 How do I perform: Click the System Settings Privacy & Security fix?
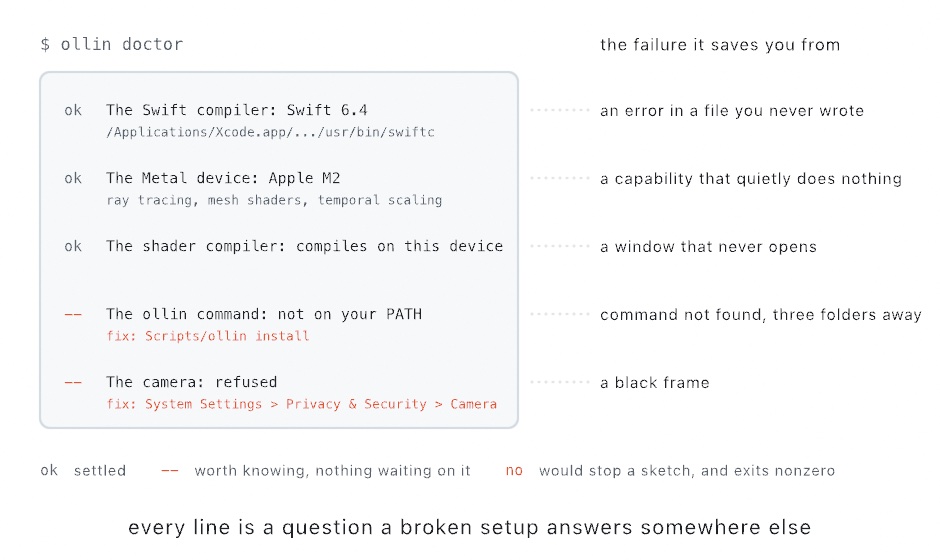click(302, 404)
